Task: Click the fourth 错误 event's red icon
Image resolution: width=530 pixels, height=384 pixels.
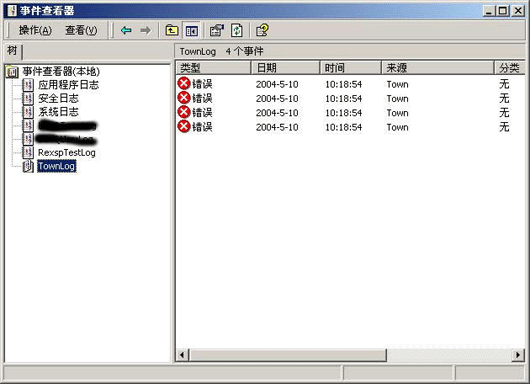Action: tap(184, 127)
